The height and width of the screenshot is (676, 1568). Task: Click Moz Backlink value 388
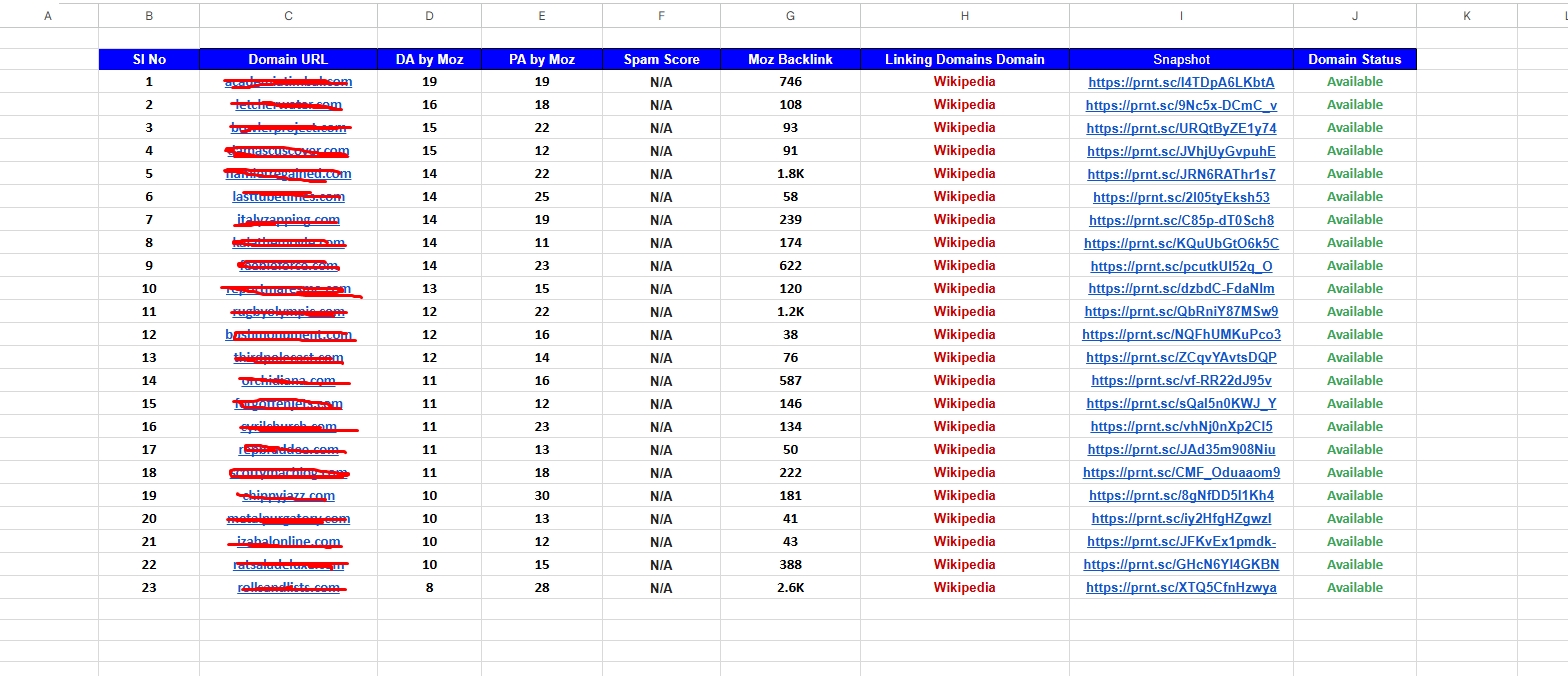tap(790, 564)
